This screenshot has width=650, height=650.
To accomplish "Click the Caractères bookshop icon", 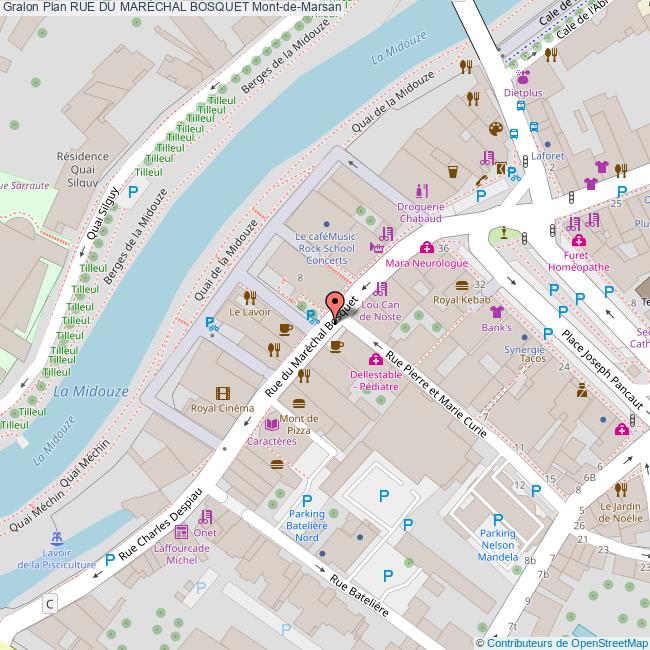I will click(272, 425).
